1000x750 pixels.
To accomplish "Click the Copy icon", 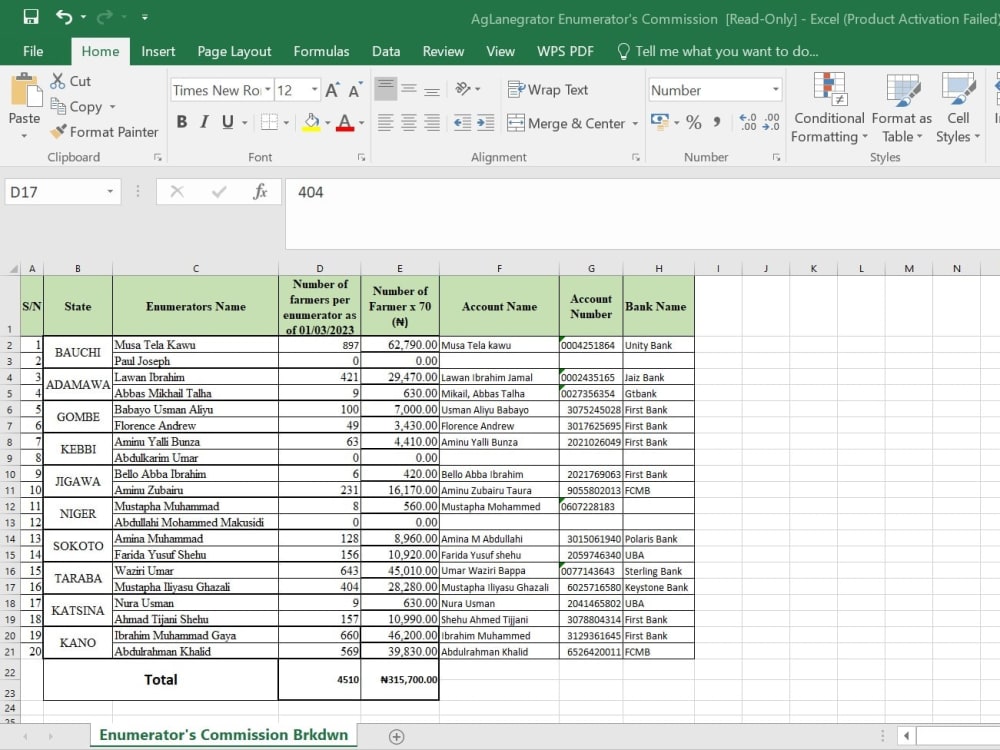I will pos(58,106).
